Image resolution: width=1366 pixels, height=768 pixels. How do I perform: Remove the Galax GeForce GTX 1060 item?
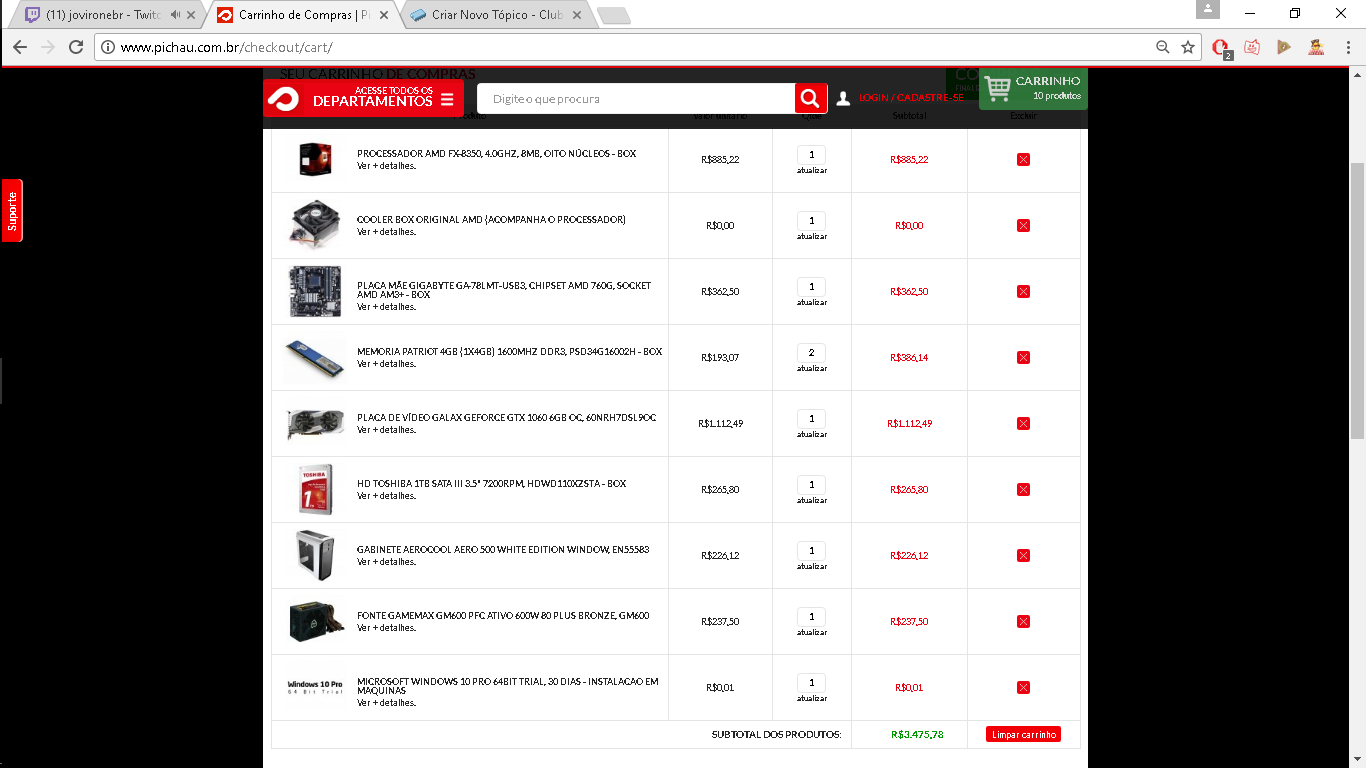(x=1023, y=424)
